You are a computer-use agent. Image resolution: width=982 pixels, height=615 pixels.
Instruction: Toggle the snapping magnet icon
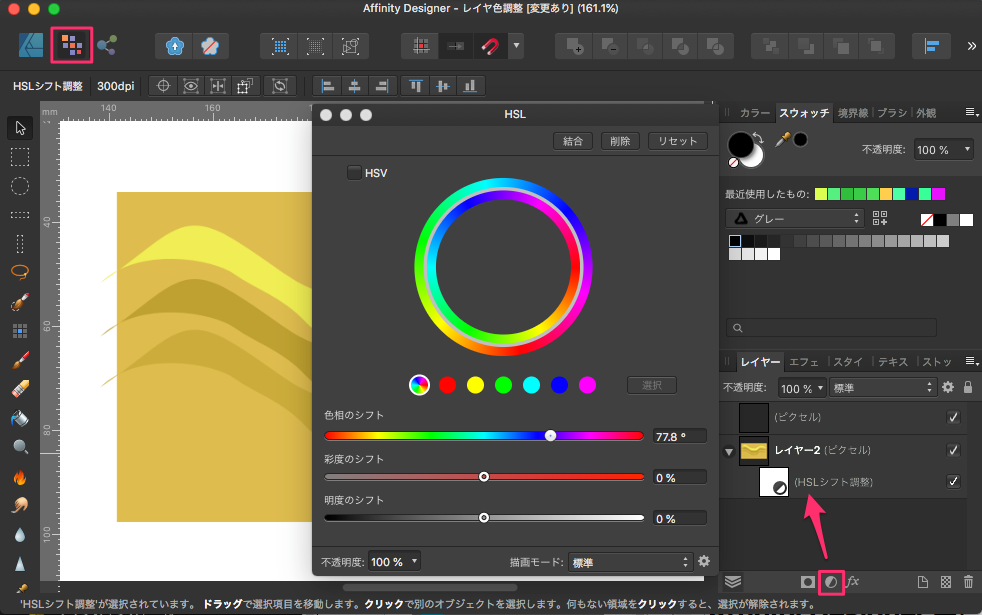[x=489, y=45]
